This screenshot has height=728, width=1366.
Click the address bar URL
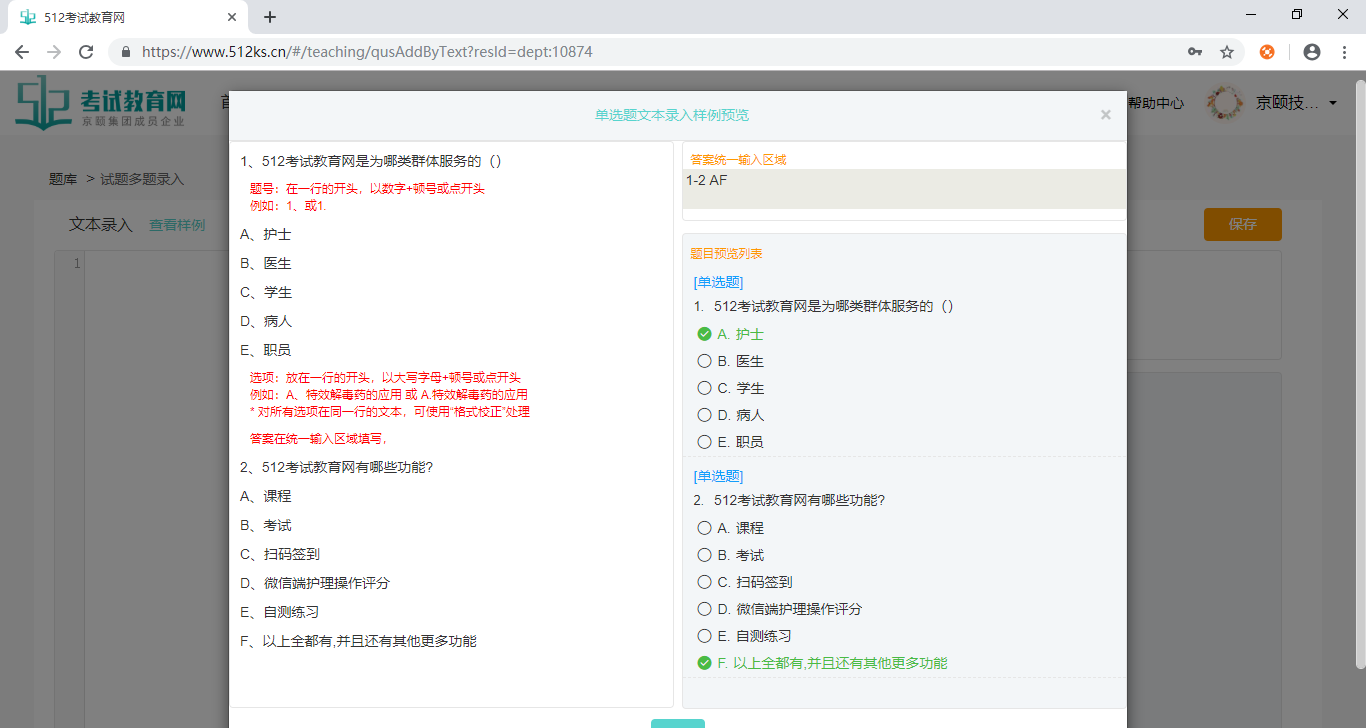[367, 52]
